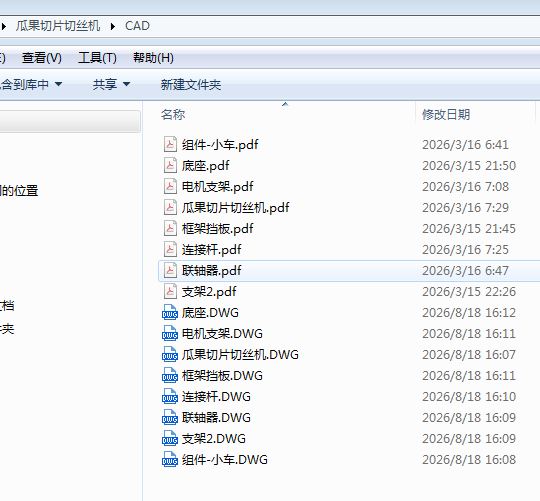The image size is (540, 501).
Task: Click the DWG icon of 连接杆.DWG
Action: click(170, 397)
